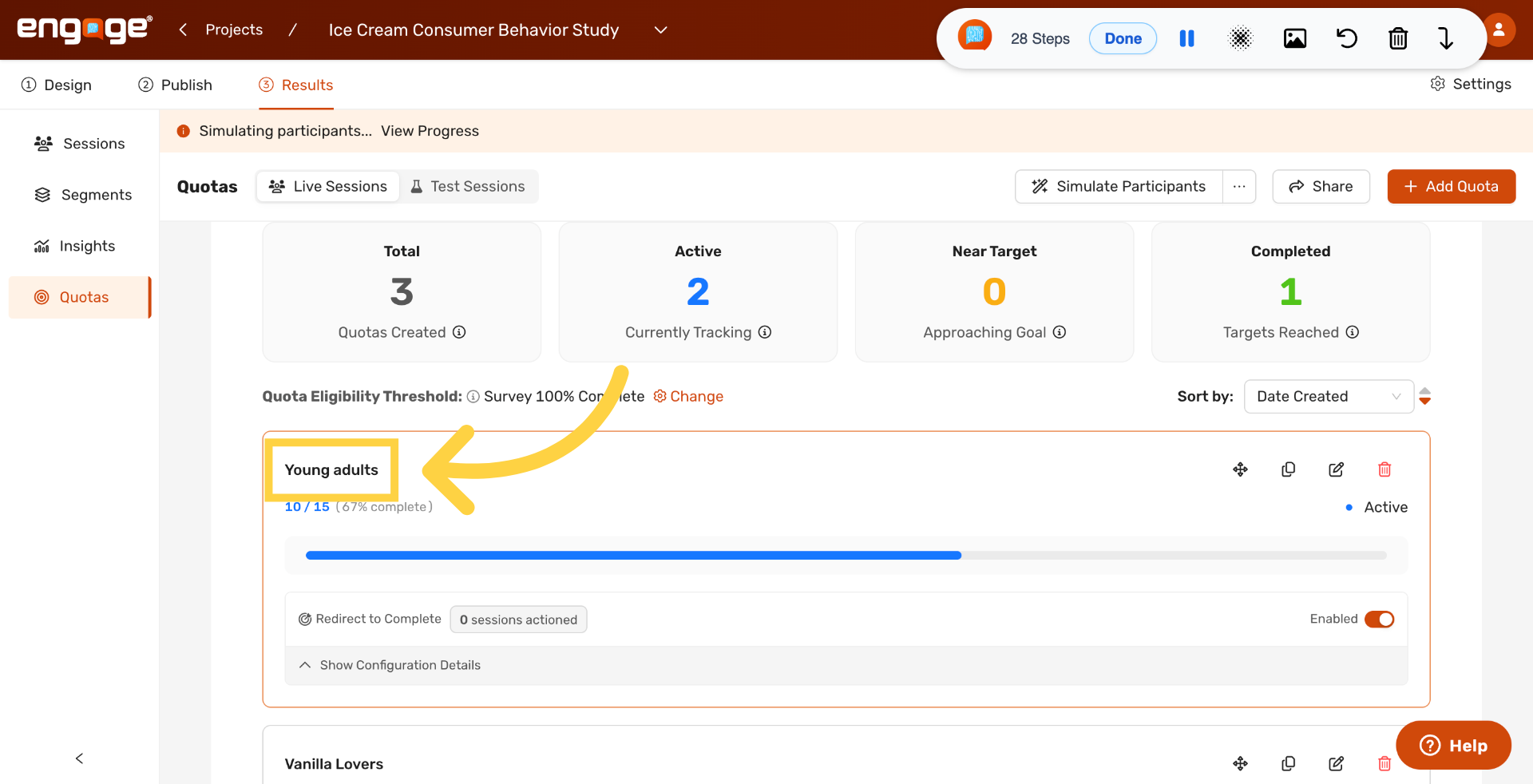Click the blur tool icon in the recorder bar
1533x784 pixels.
(1240, 38)
